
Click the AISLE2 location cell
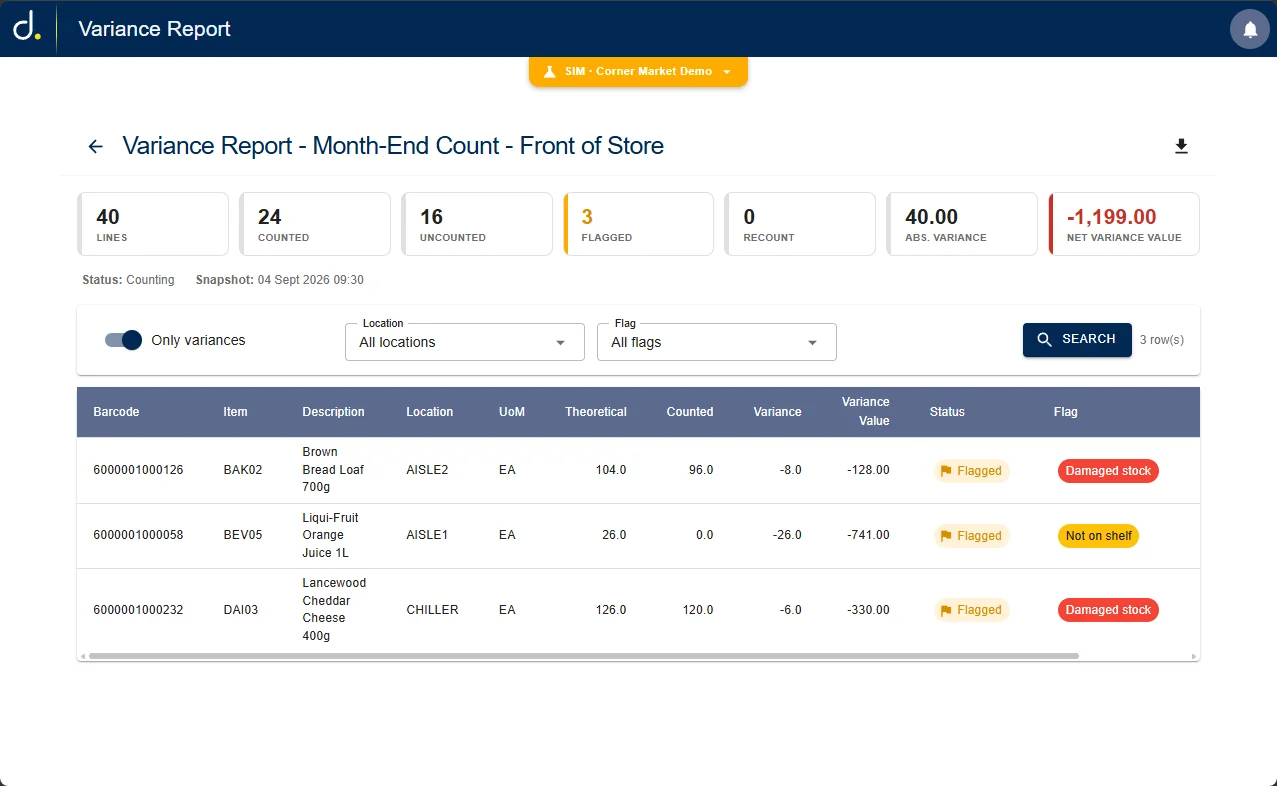click(x=427, y=470)
